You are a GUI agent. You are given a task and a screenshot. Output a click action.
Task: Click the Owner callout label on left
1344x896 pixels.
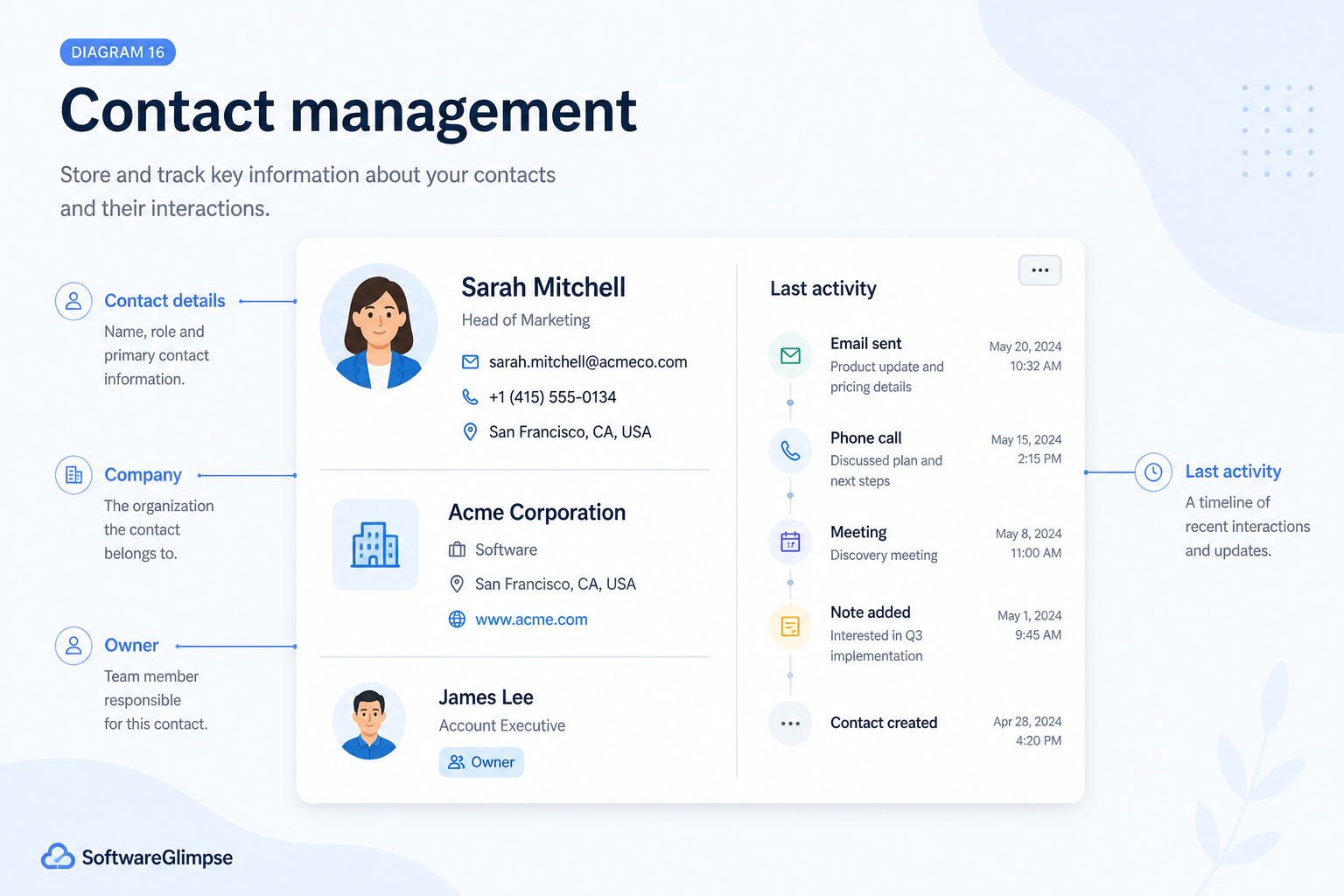tap(131, 646)
